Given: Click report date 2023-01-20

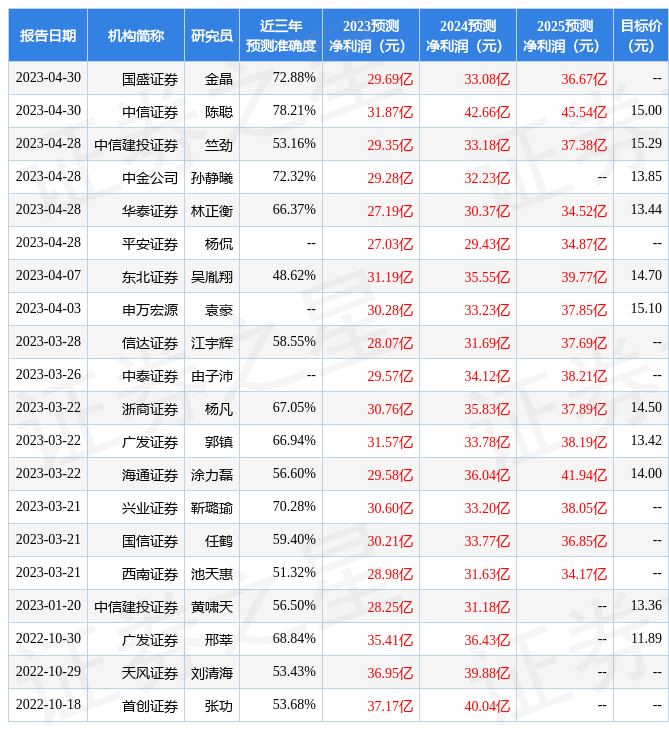Looking at the screenshot, I should pos(48,606).
